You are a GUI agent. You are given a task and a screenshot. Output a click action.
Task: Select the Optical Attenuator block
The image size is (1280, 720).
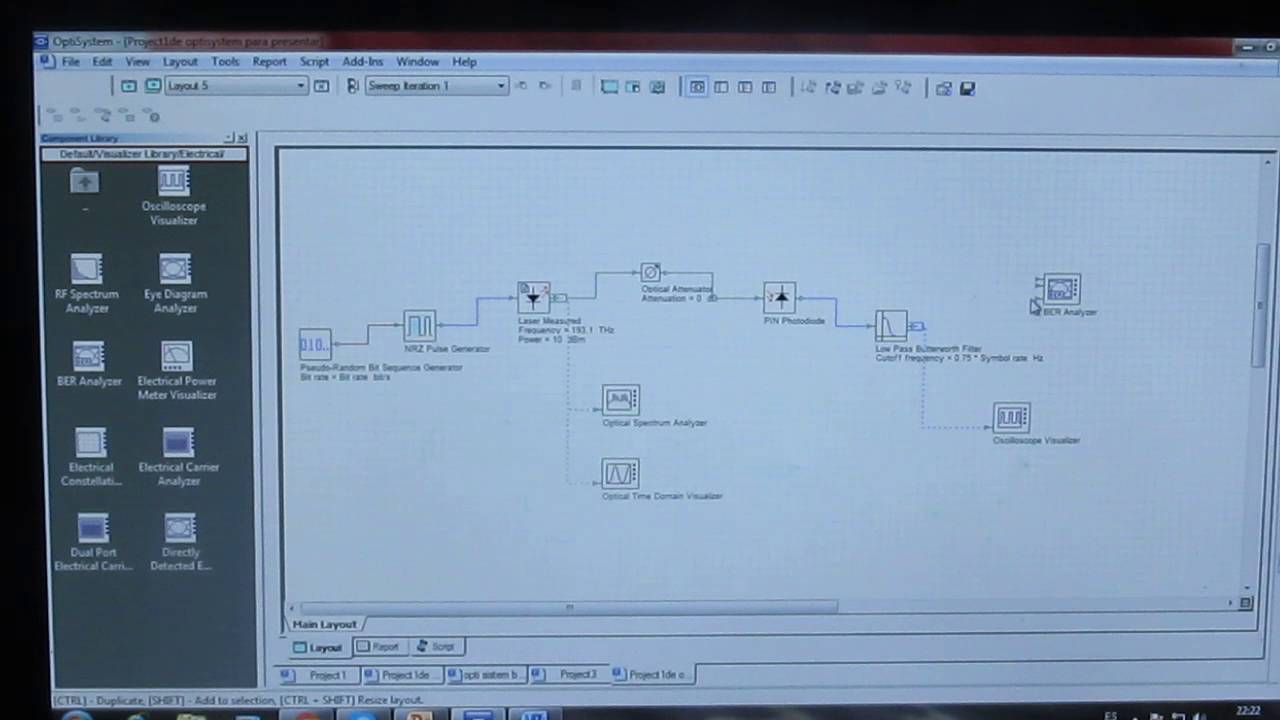point(651,272)
